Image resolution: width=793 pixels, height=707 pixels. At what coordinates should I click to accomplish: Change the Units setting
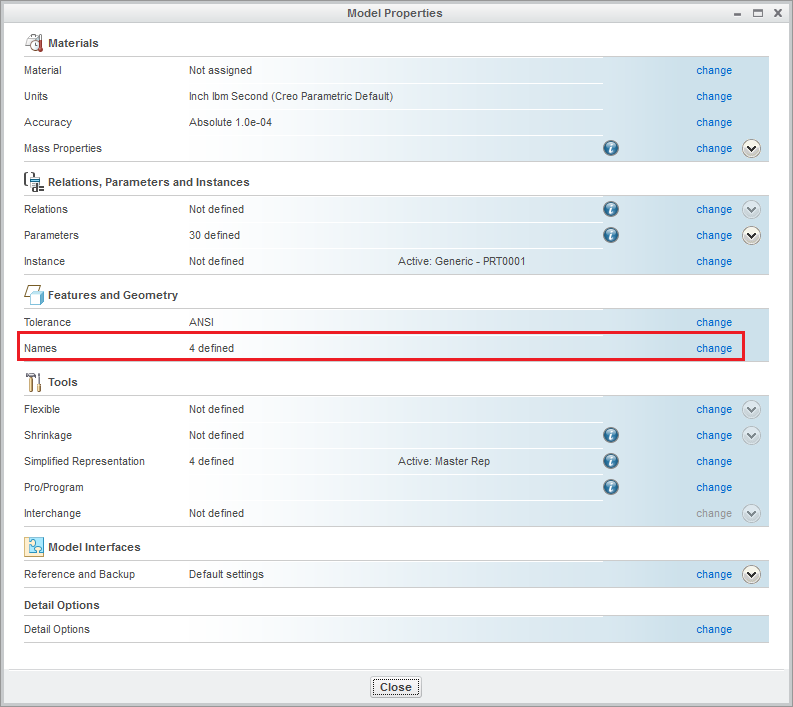pos(714,96)
